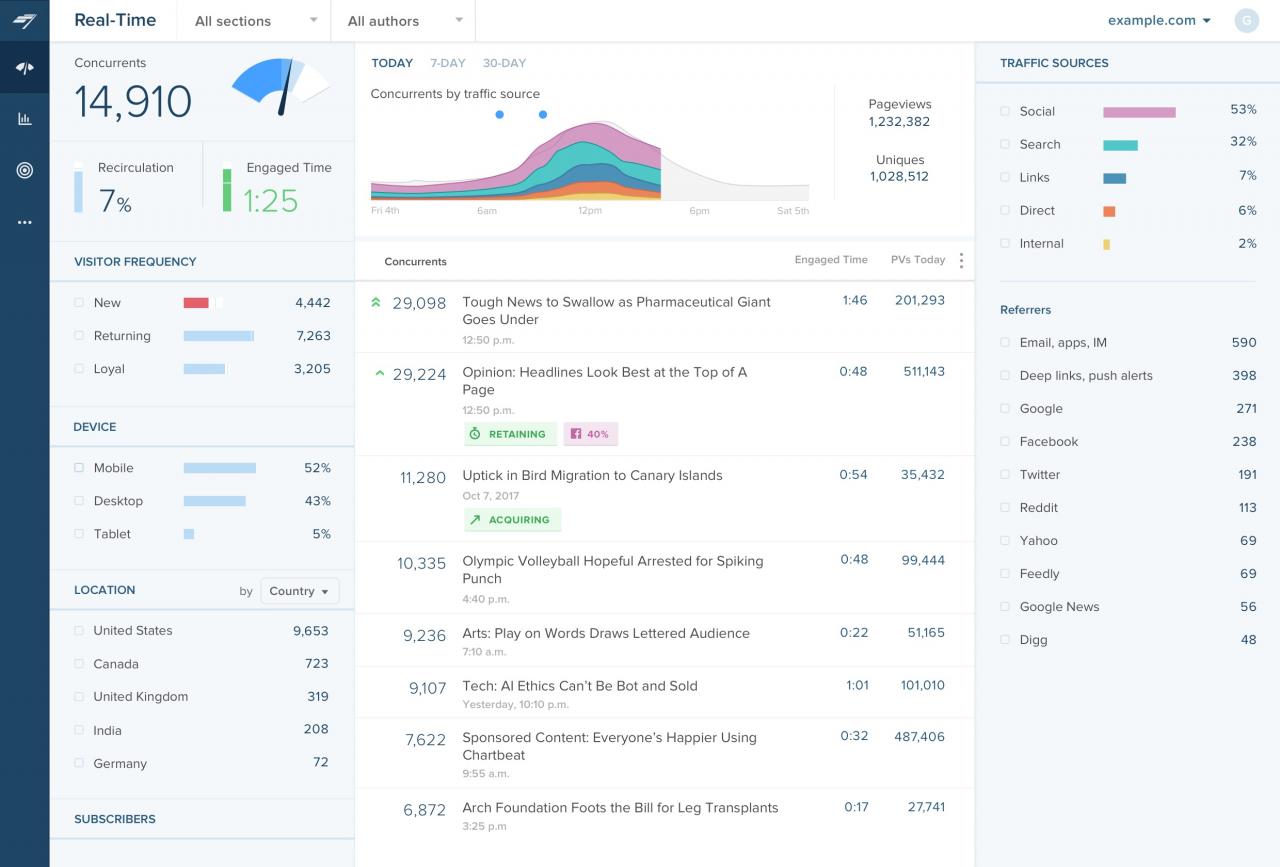Tick the Mobile device checkbox
Viewport: 1280px width, 867px height.
[x=79, y=468]
